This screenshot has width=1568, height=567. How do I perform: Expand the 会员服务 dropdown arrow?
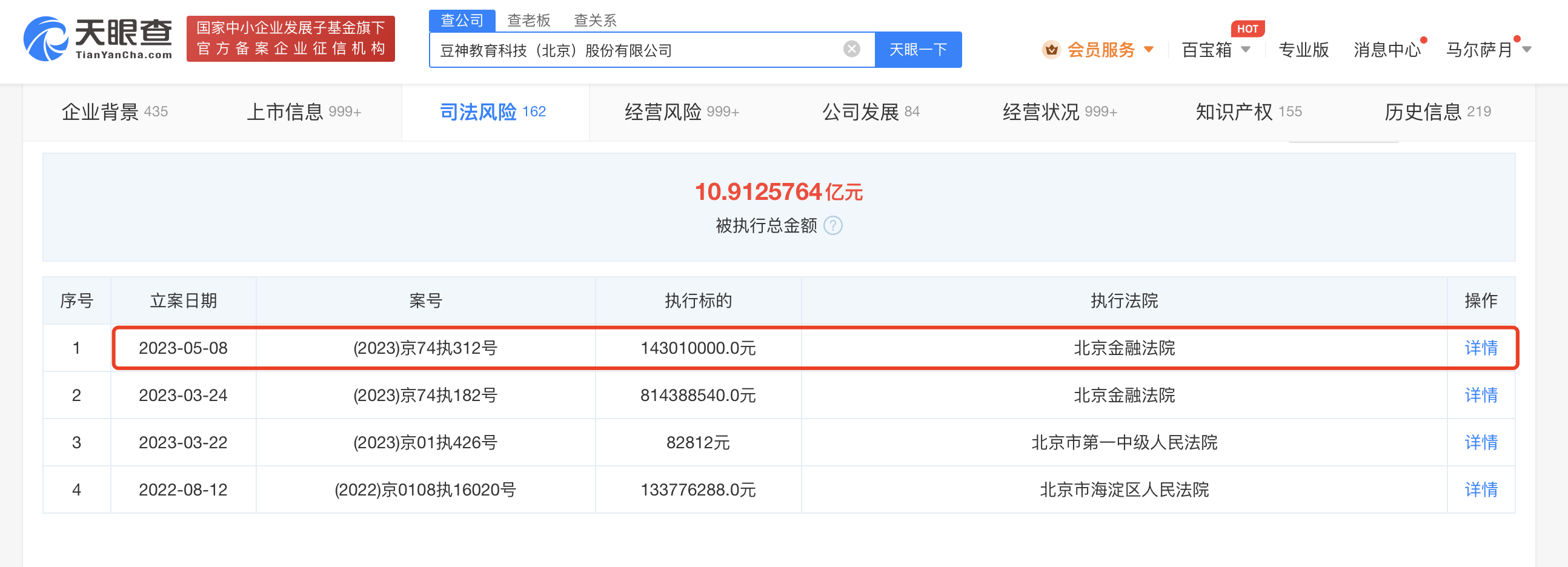tap(1149, 50)
